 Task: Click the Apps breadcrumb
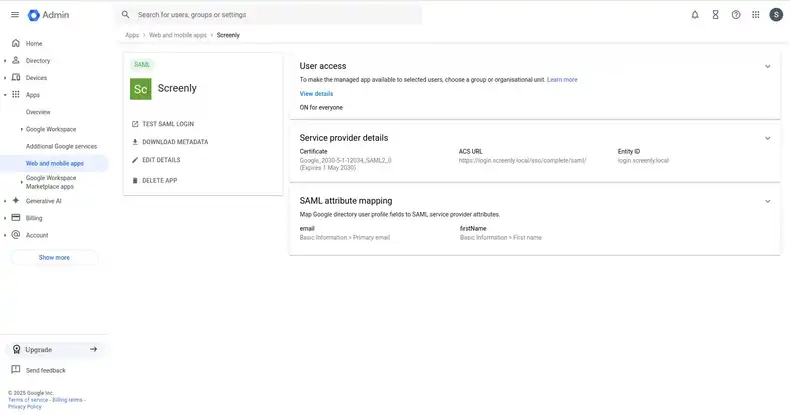[x=132, y=35]
